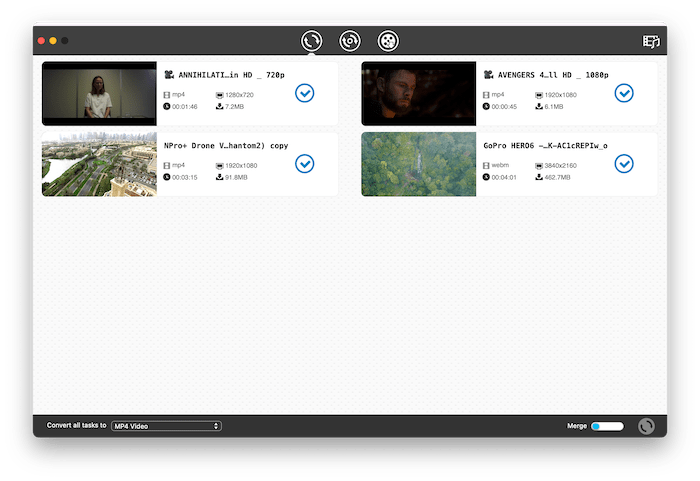
Task: Click the GoPro HERO6 duration clock icon
Action: tap(486, 177)
